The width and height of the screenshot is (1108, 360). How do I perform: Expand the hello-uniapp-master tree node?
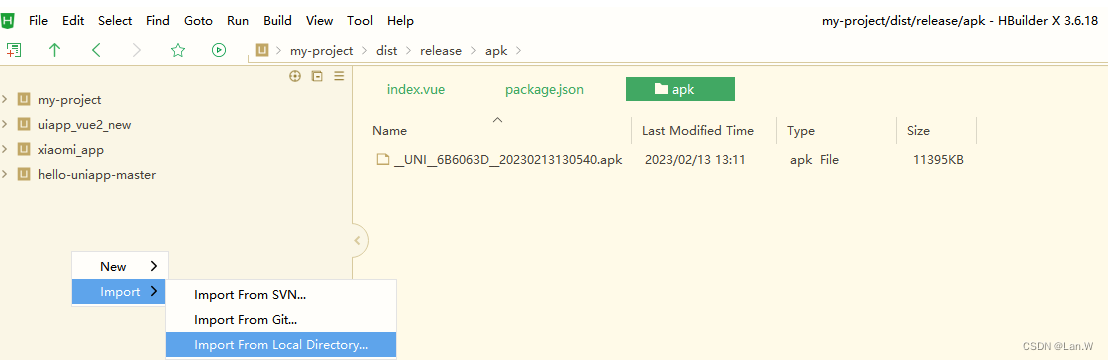tap(5, 173)
